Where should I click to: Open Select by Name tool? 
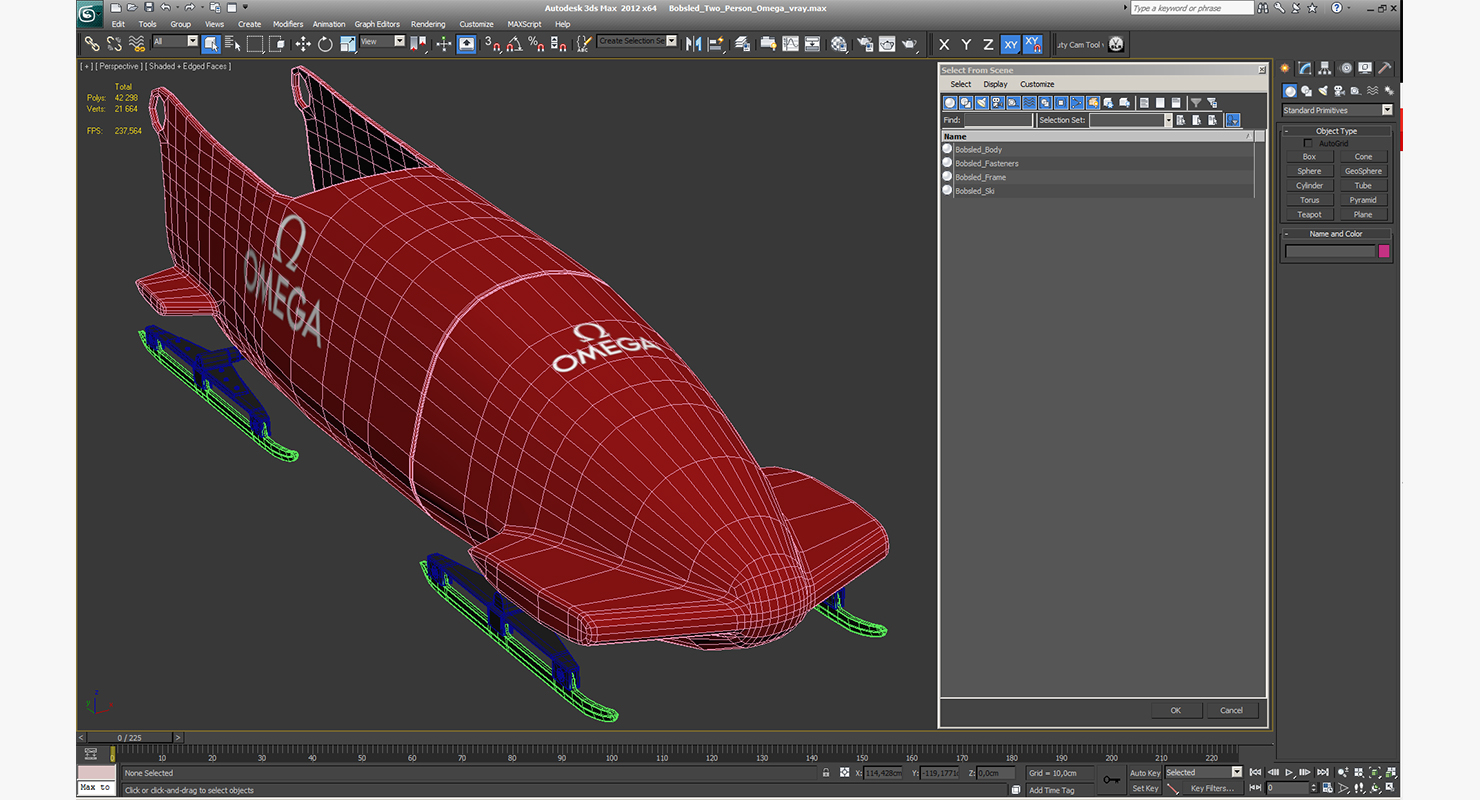(233, 44)
